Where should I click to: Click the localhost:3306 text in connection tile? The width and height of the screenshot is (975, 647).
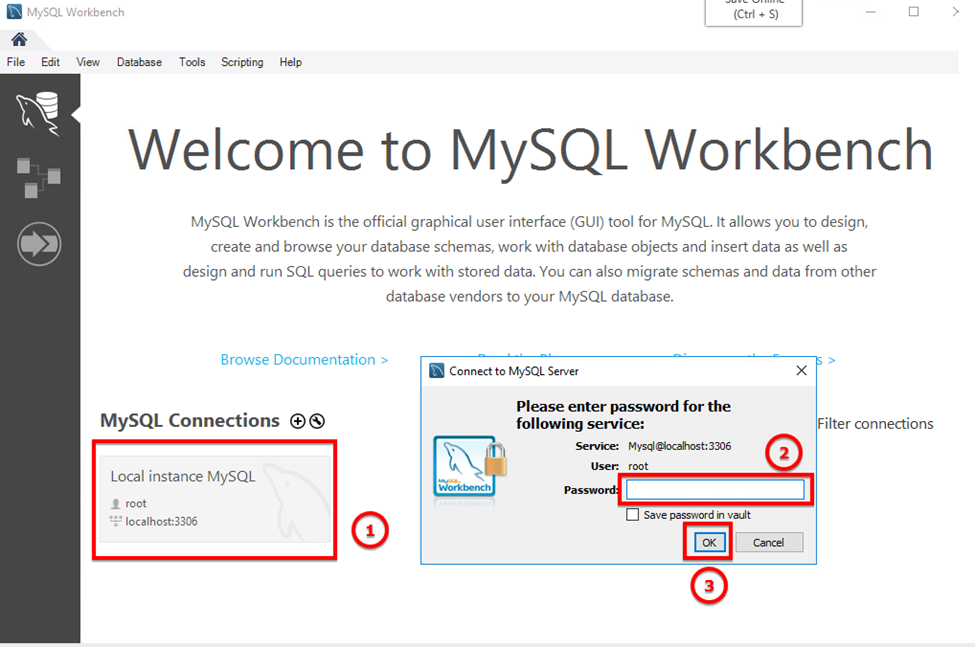tap(161, 521)
